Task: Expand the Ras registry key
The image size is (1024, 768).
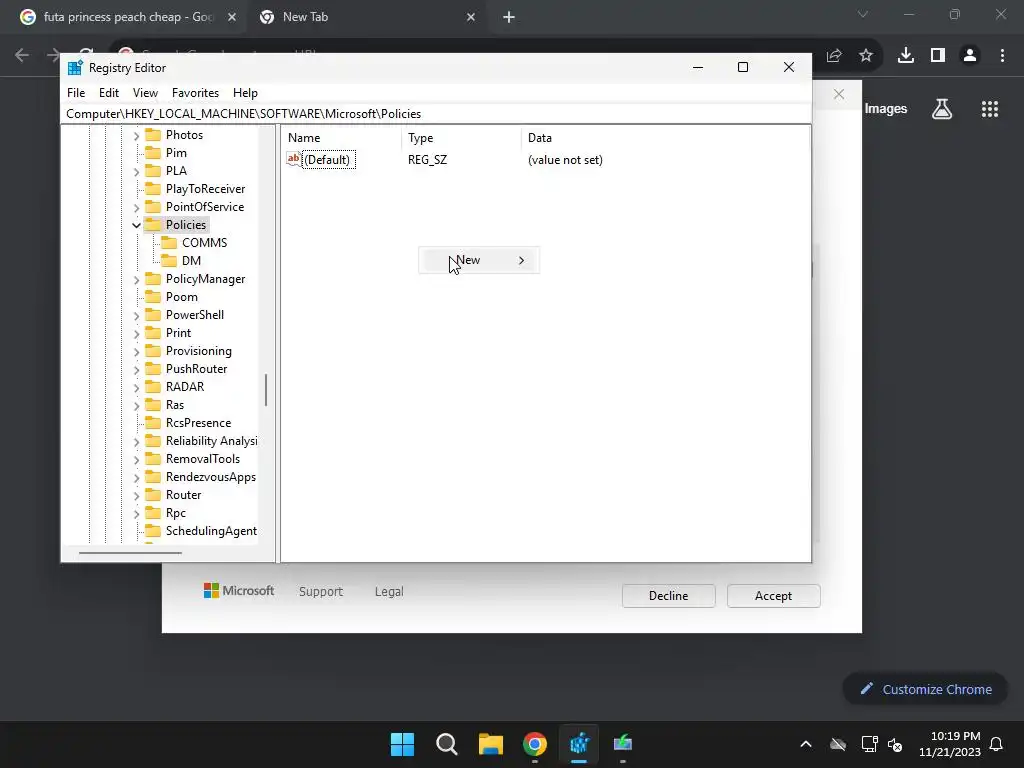Action: [136, 406]
